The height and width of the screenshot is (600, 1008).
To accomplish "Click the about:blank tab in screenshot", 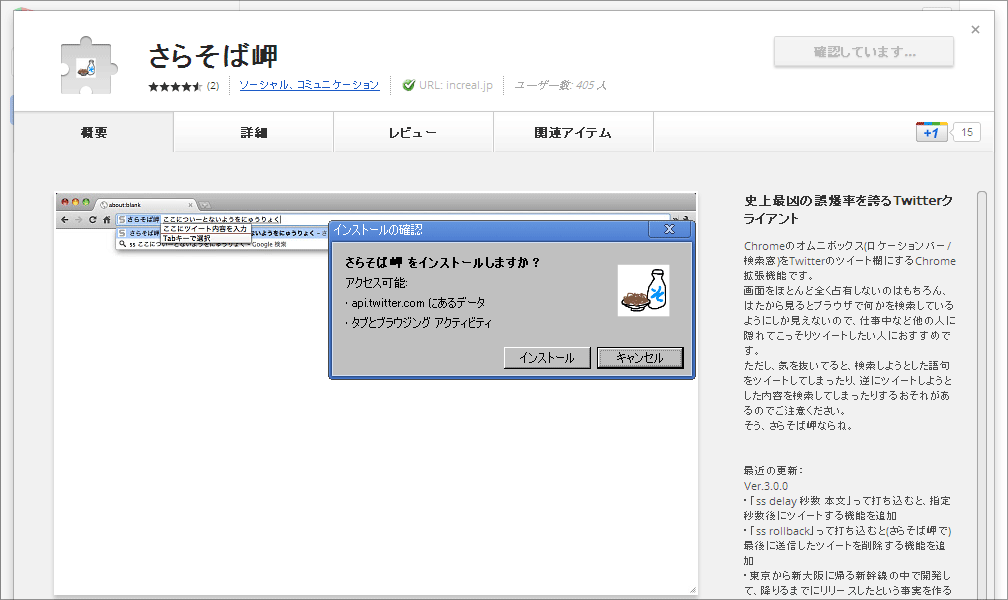I will (147, 205).
